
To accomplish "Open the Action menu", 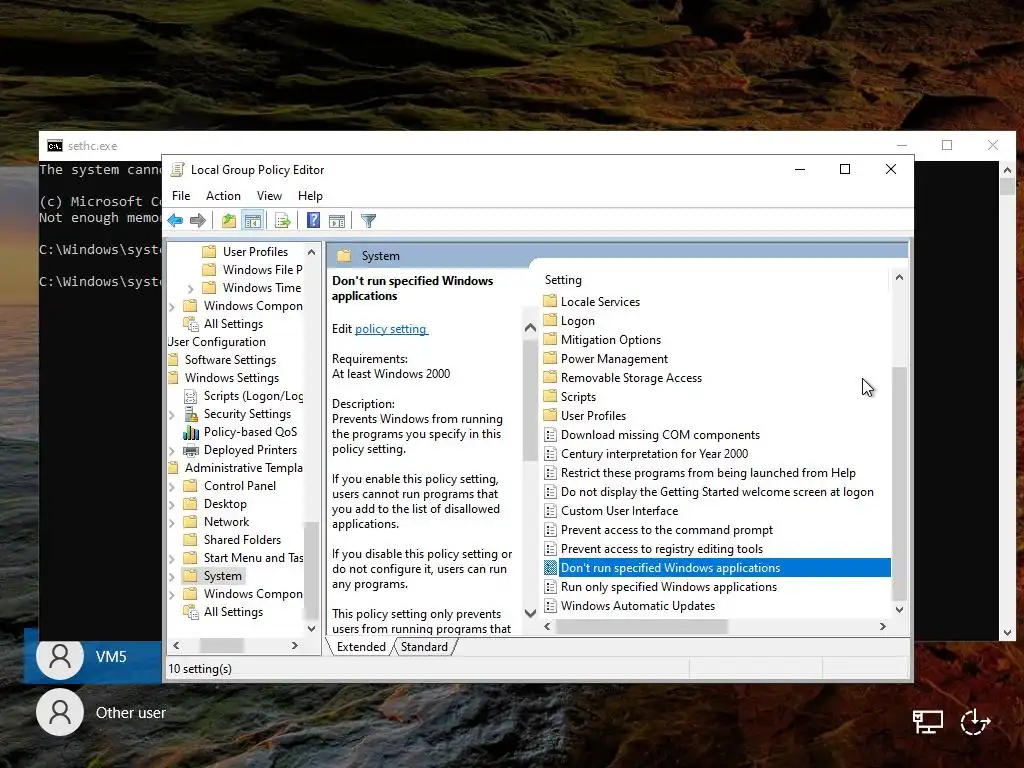I will pyautogui.click(x=223, y=196).
